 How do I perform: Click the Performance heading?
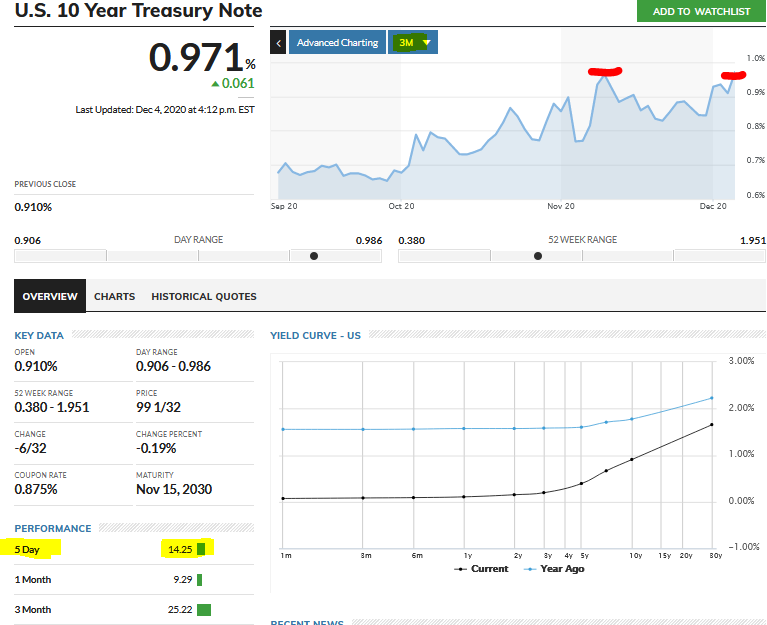[53, 529]
